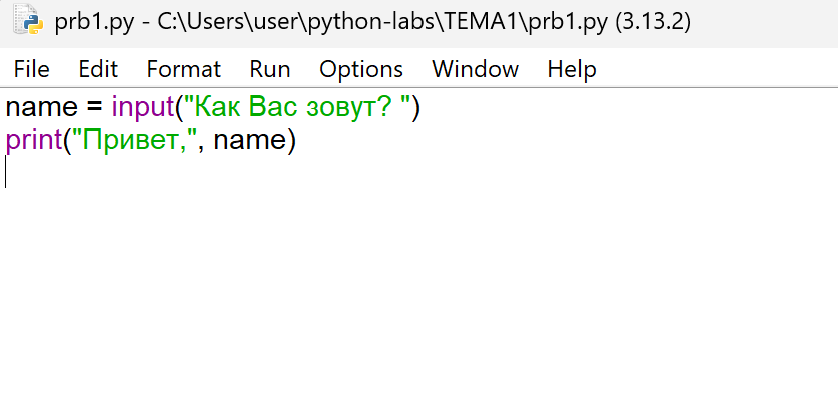Click the "name" argument inside print call
838x400 pixels.
(249, 141)
